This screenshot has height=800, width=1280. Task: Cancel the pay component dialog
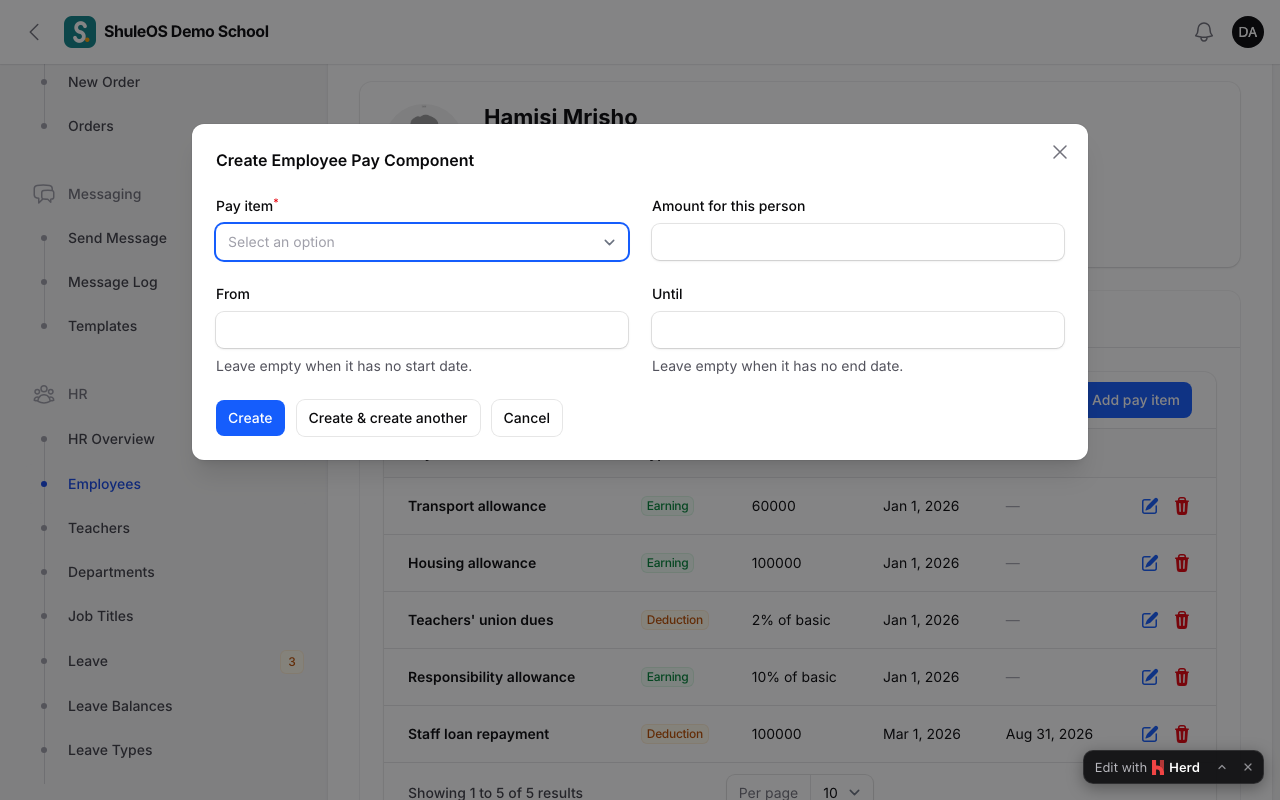tap(527, 418)
